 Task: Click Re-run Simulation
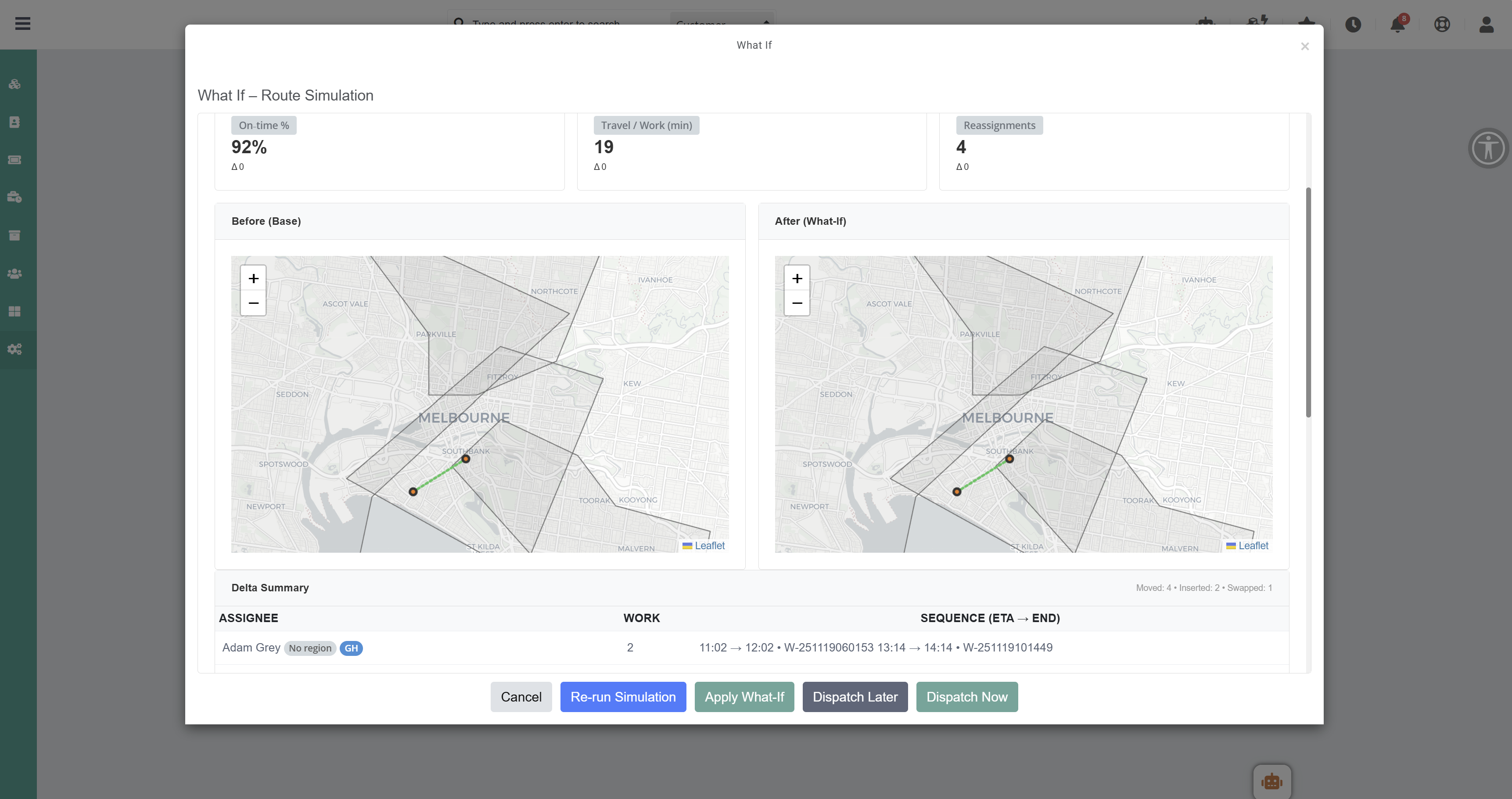[623, 697]
